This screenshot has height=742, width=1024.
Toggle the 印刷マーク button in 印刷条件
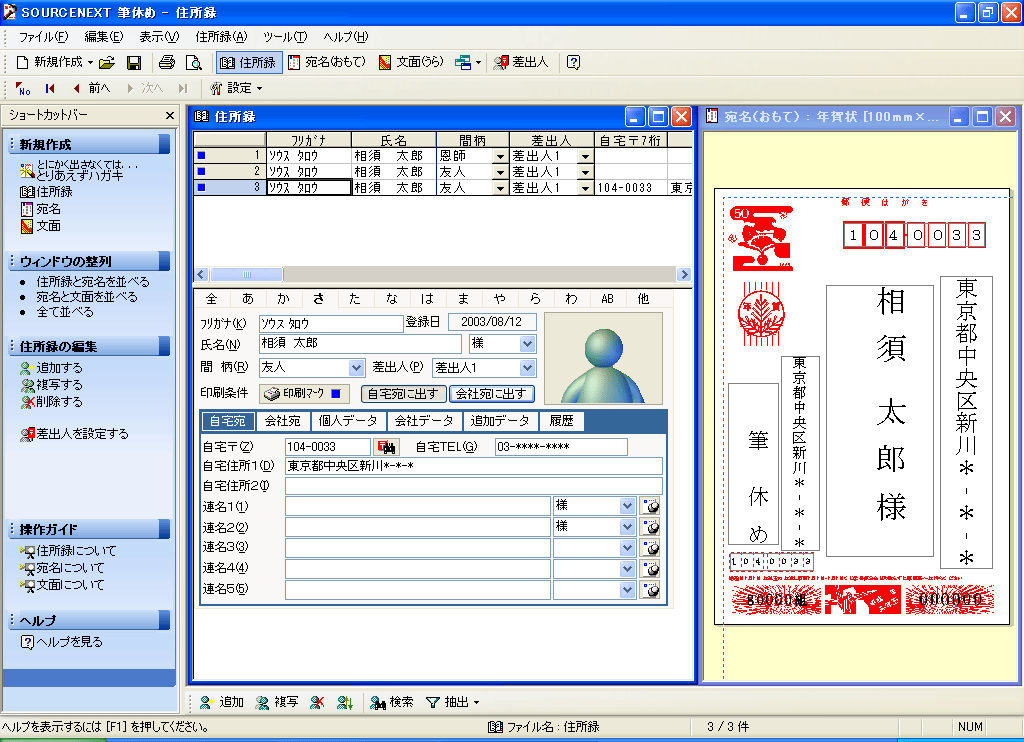pyautogui.click(x=304, y=393)
